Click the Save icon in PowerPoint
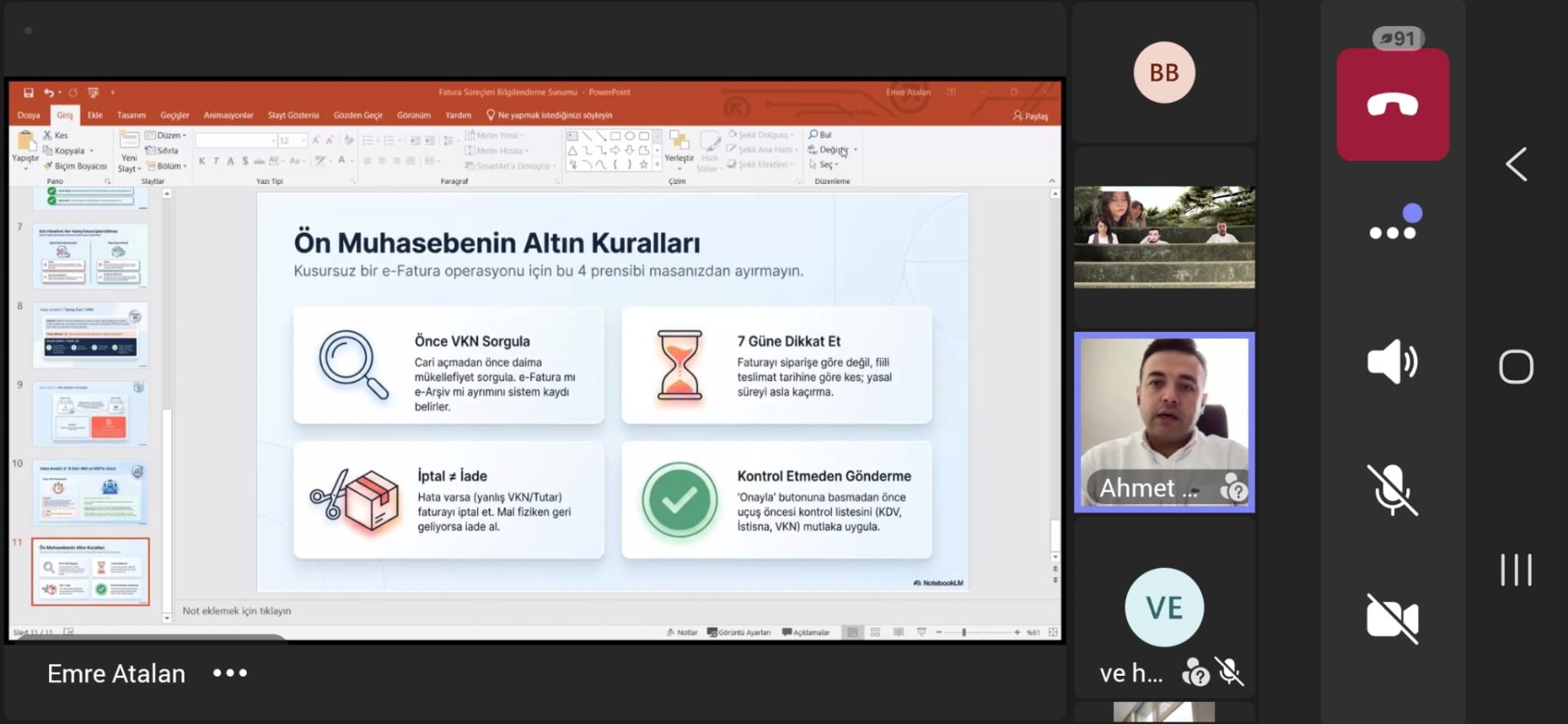Screen dimensions: 1568x724 29,92
